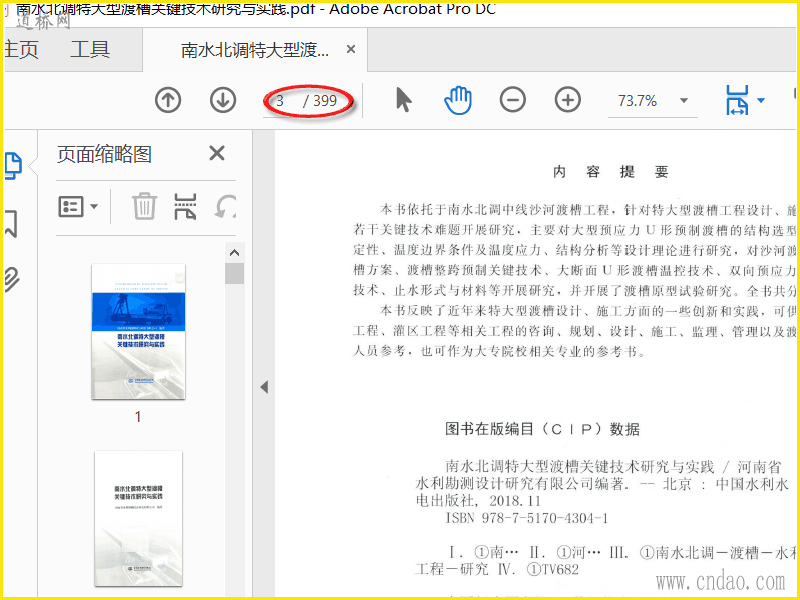This screenshot has width=800, height=600.
Task: Select the arrow selection tool
Action: click(403, 99)
